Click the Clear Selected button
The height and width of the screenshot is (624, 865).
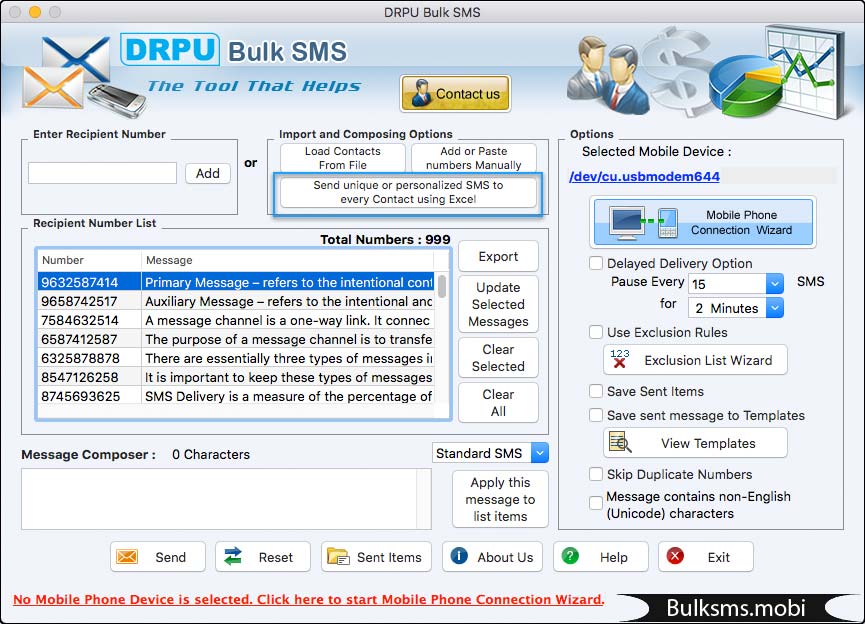click(x=498, y=358)
